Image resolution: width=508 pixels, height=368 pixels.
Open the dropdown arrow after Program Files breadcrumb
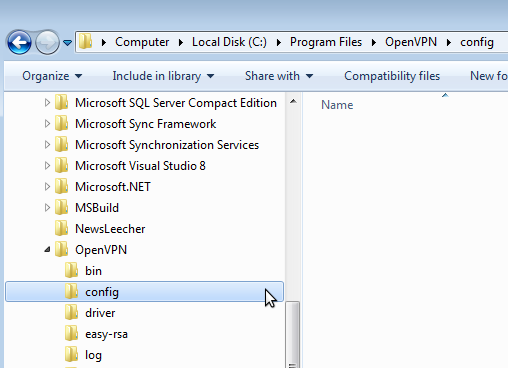point(374,42)
